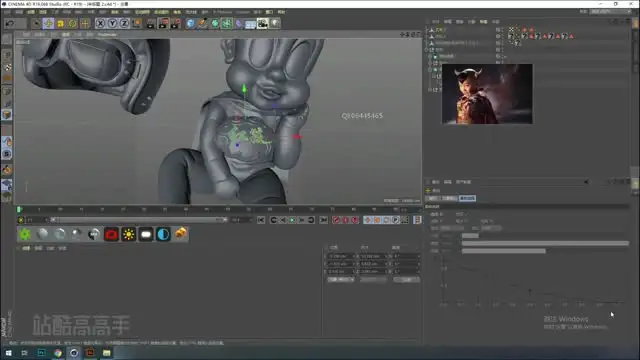Step to next frame

tap(302, 220)
